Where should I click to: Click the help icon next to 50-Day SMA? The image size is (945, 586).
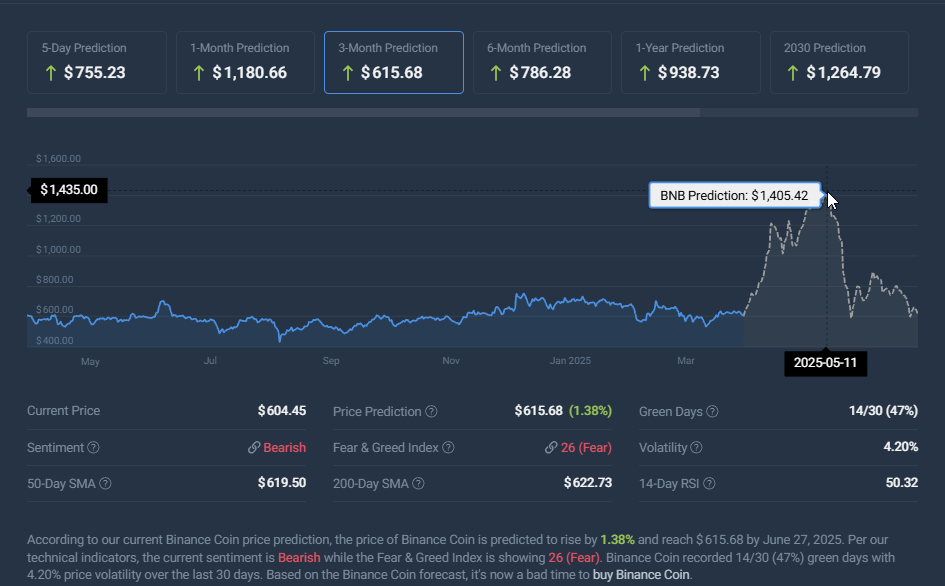[105, 484]
